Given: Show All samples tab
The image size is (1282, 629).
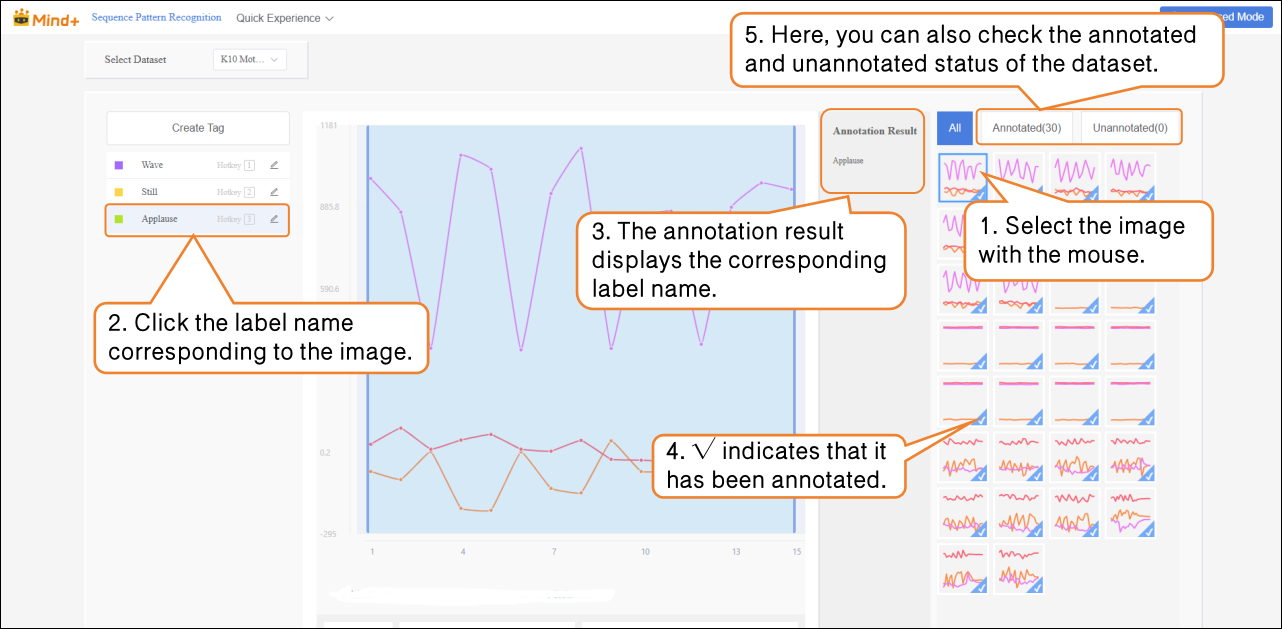Looking at the screenshot, I should (x=955, y=128).
